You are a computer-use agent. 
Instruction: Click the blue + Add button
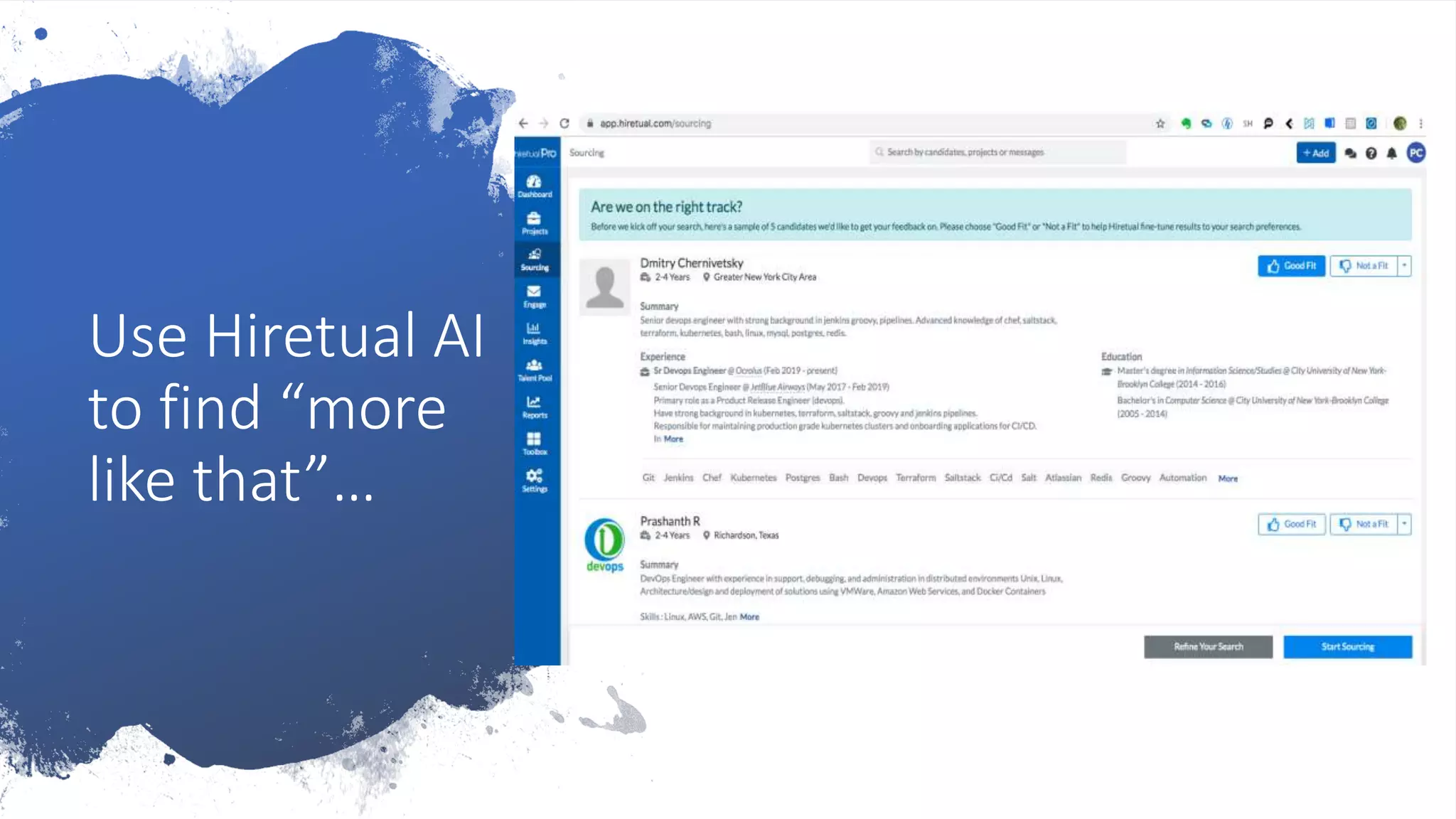pos(1315,153)
